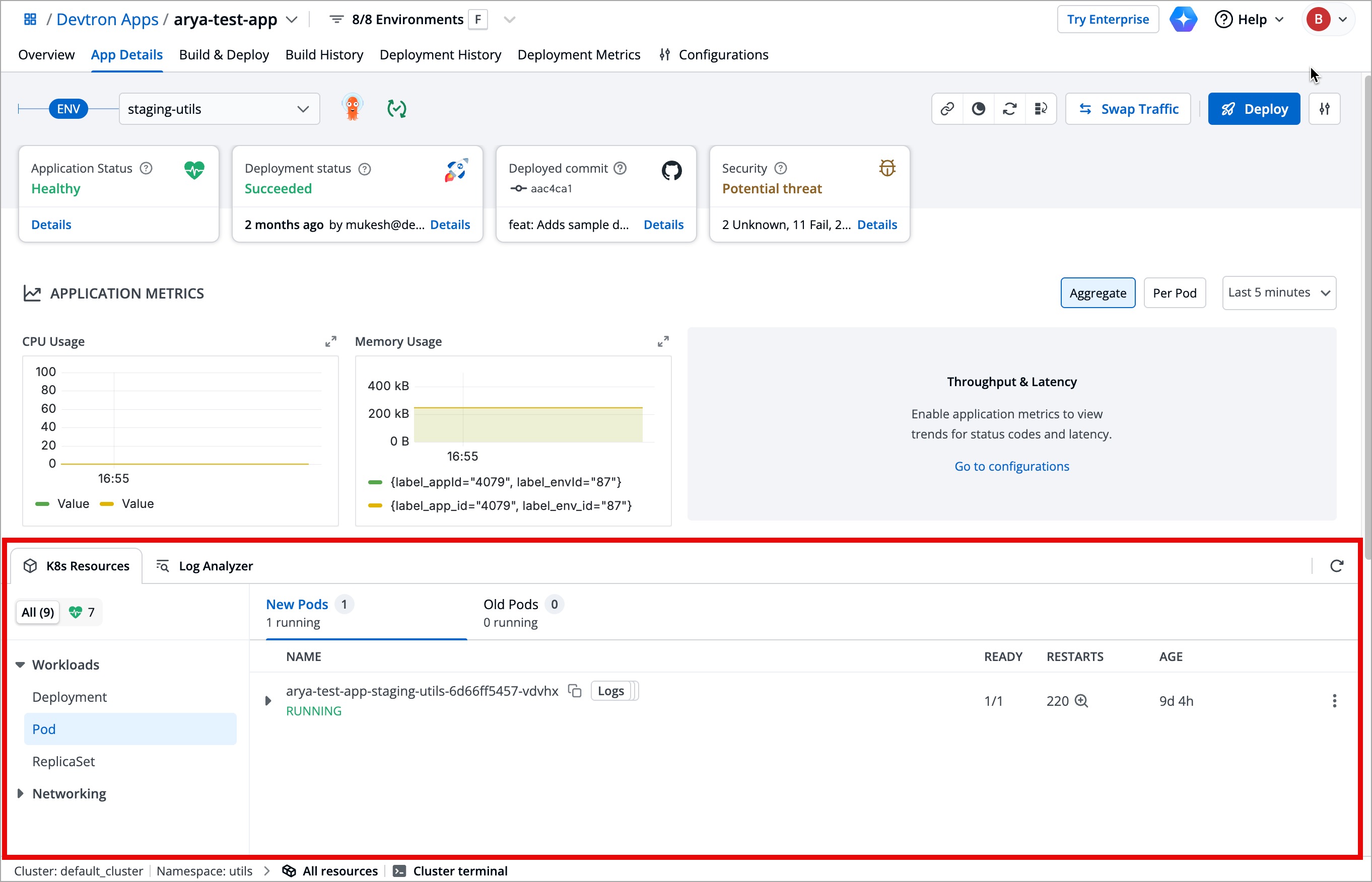Open the pod's three-dot options menu
Screen dimensions: 1372x882
pos(1334,701)
